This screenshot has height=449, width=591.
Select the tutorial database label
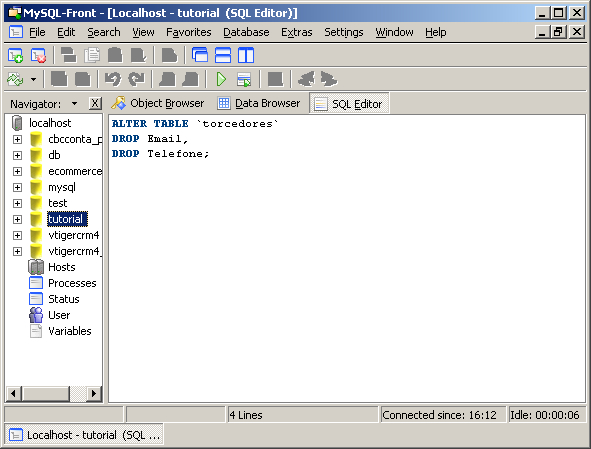pyautogui.click(x=67, y=219)
